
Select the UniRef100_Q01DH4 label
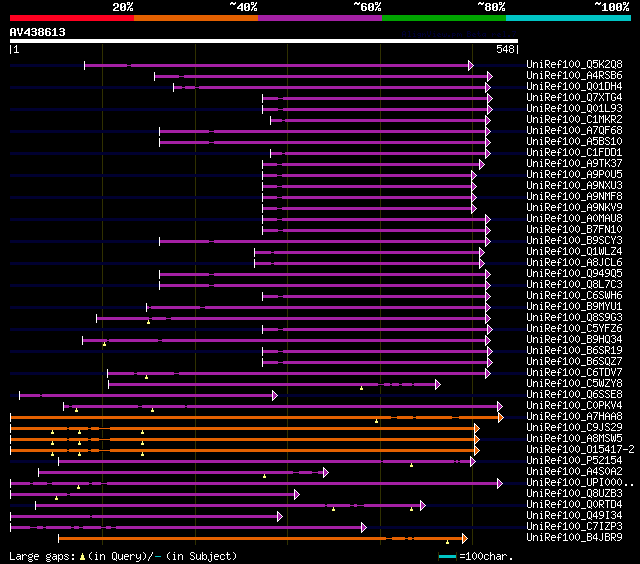click(x=574, y=86)
